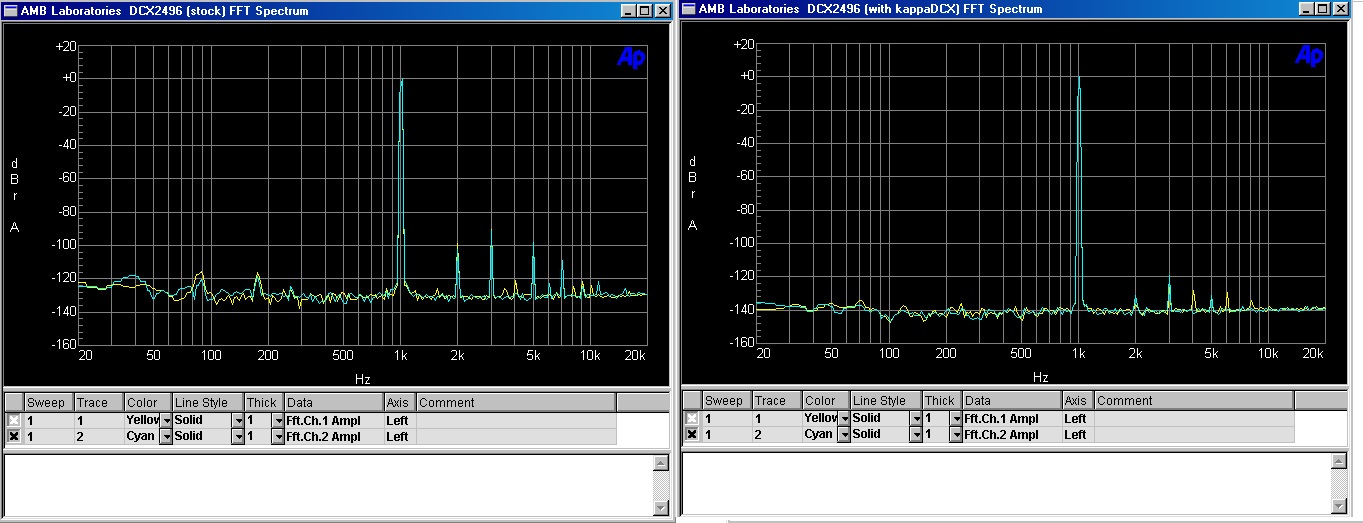Screen dimensions: 1363x523
Task: Minimize the kappaDCX FFT Spectrum window
Action: (1306, 9)
